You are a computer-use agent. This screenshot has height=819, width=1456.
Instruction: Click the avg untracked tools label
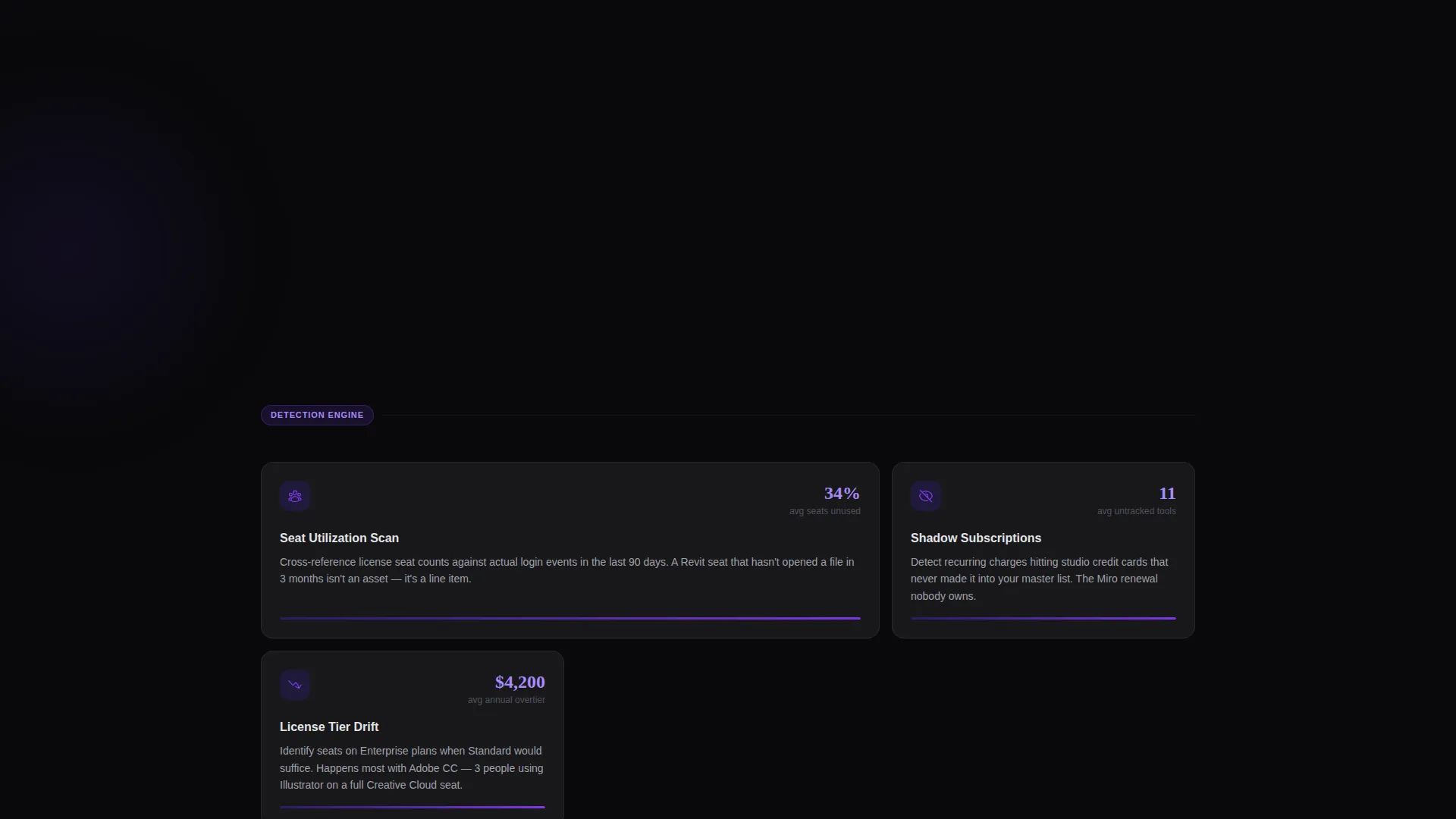coord(1136,511)
